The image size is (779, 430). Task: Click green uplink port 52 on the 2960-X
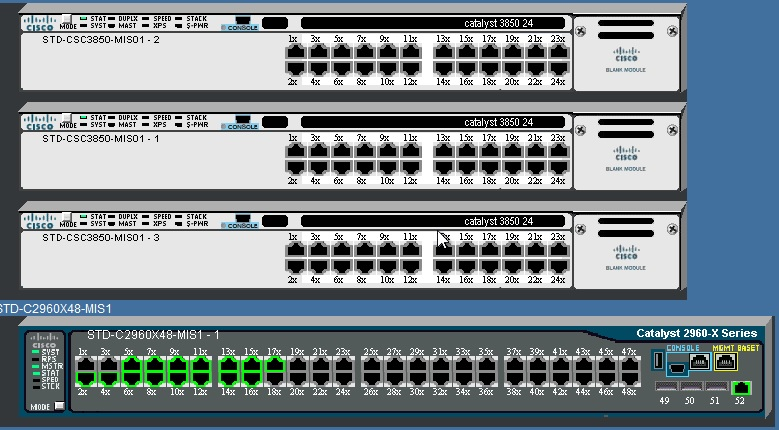point(741,388)
